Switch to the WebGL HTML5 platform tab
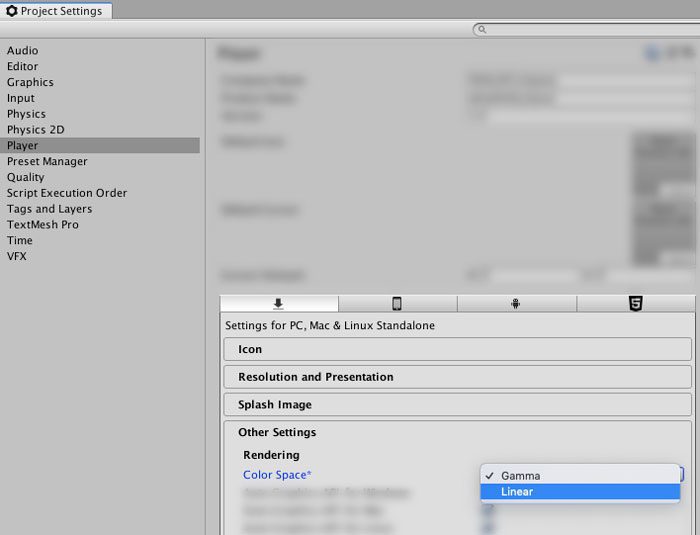700x535 pixels. 636,304
